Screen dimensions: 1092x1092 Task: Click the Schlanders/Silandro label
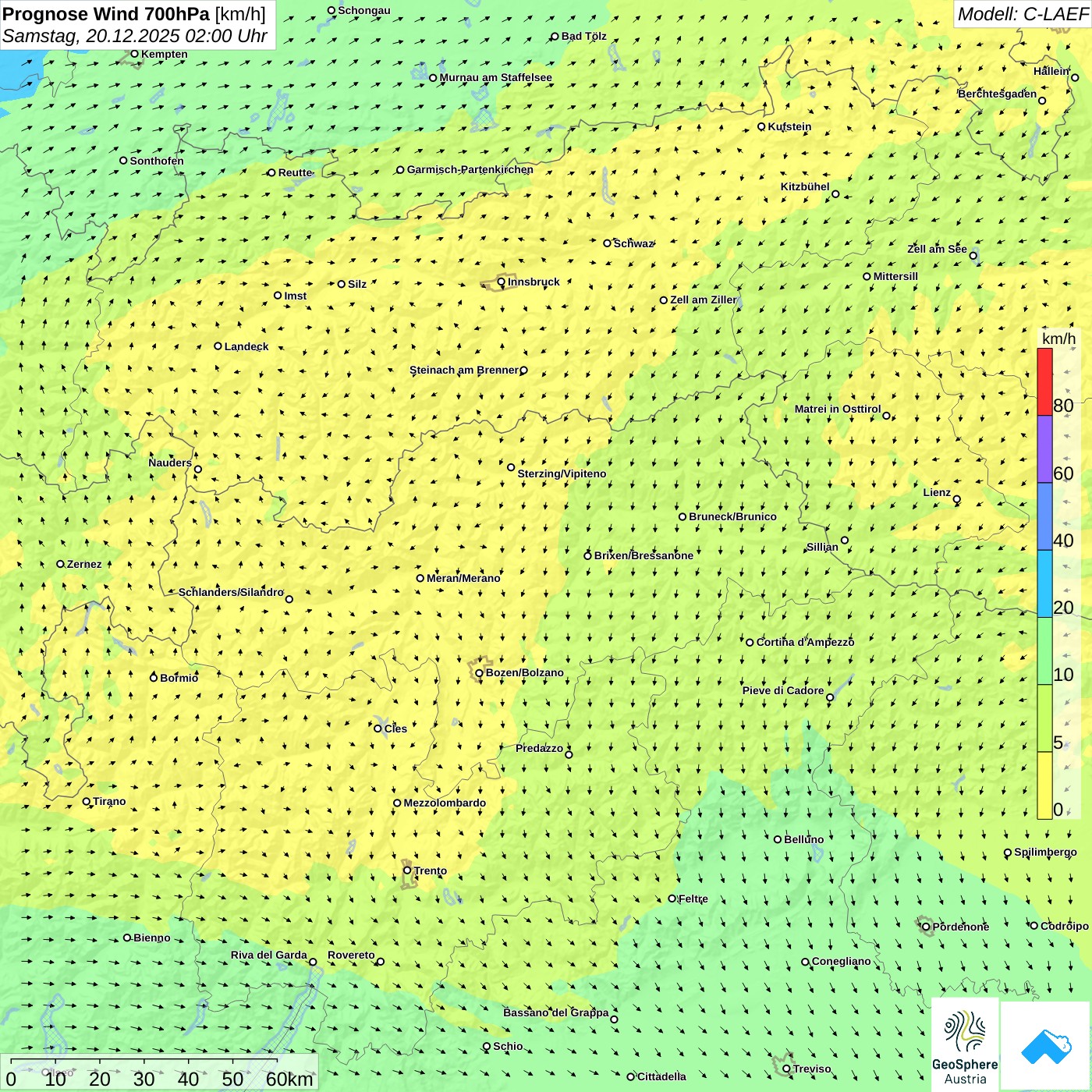pyautogui.click(x=232, y=592)
